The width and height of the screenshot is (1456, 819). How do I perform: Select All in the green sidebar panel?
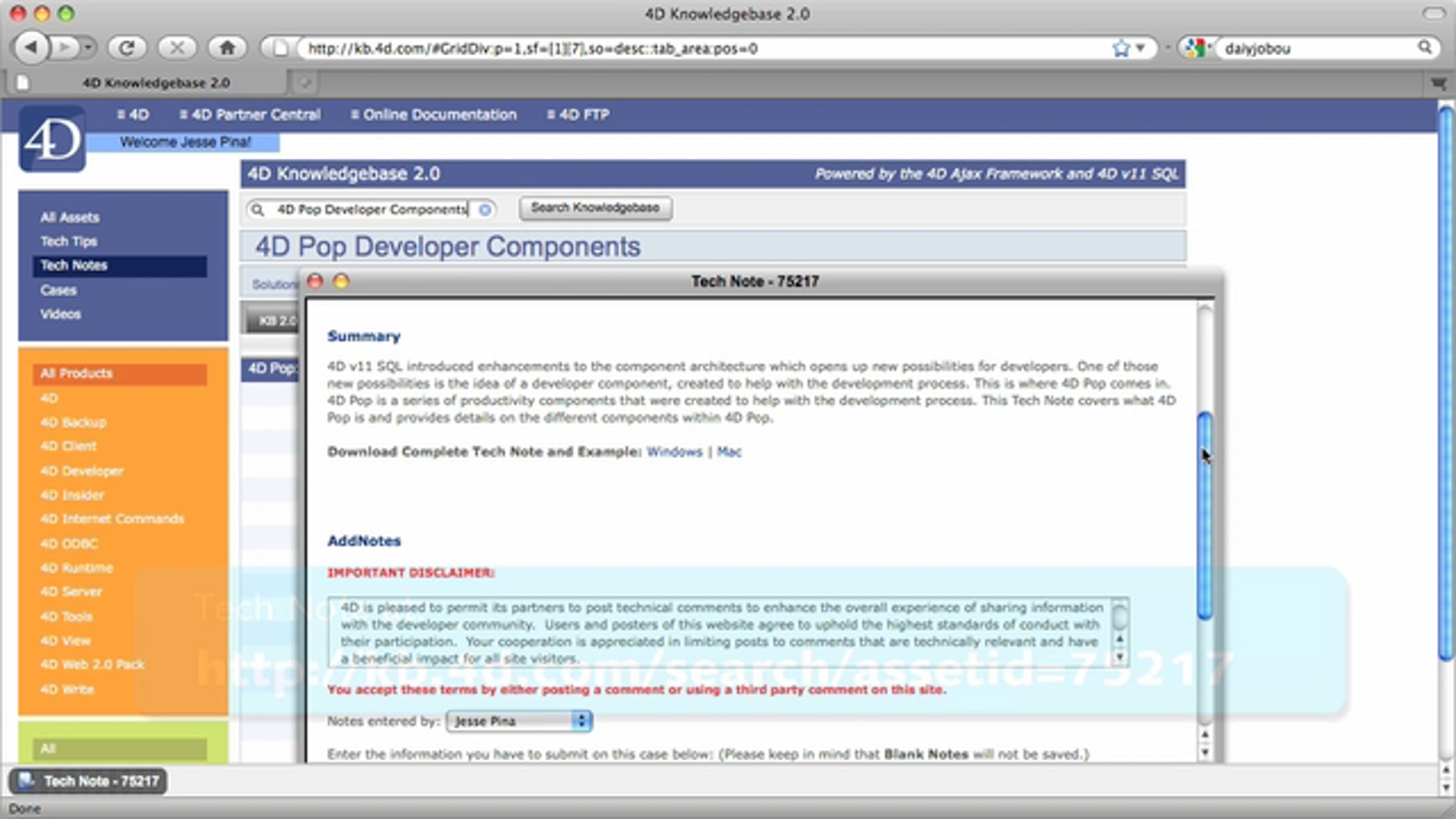point(120,749)
